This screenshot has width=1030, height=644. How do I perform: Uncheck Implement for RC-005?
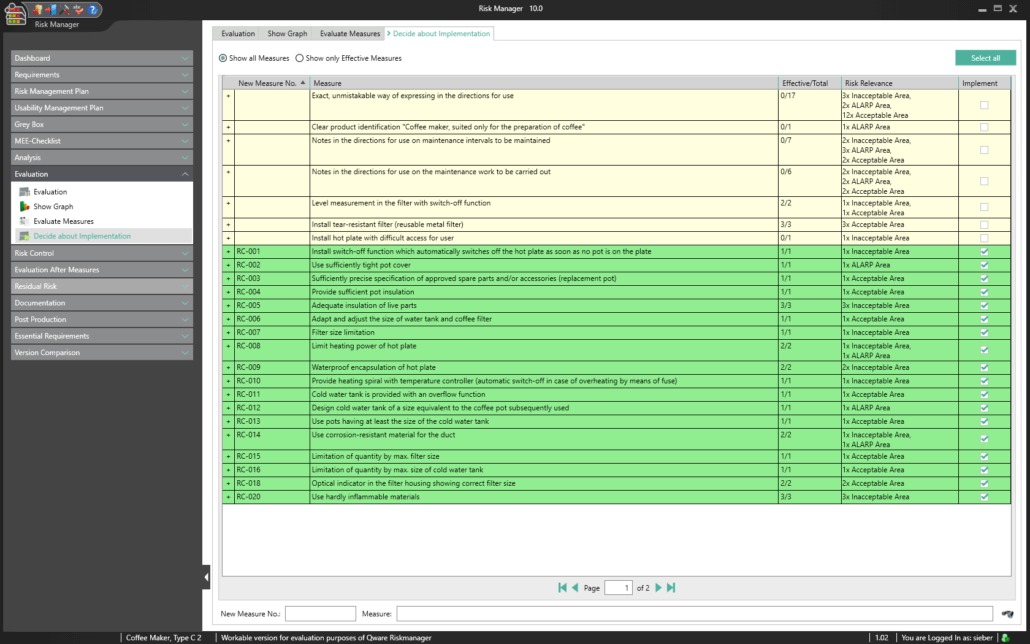(x=984, y=306)
